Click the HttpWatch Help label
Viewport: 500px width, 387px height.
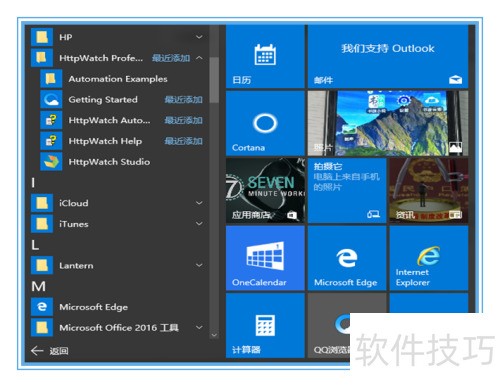105,141
